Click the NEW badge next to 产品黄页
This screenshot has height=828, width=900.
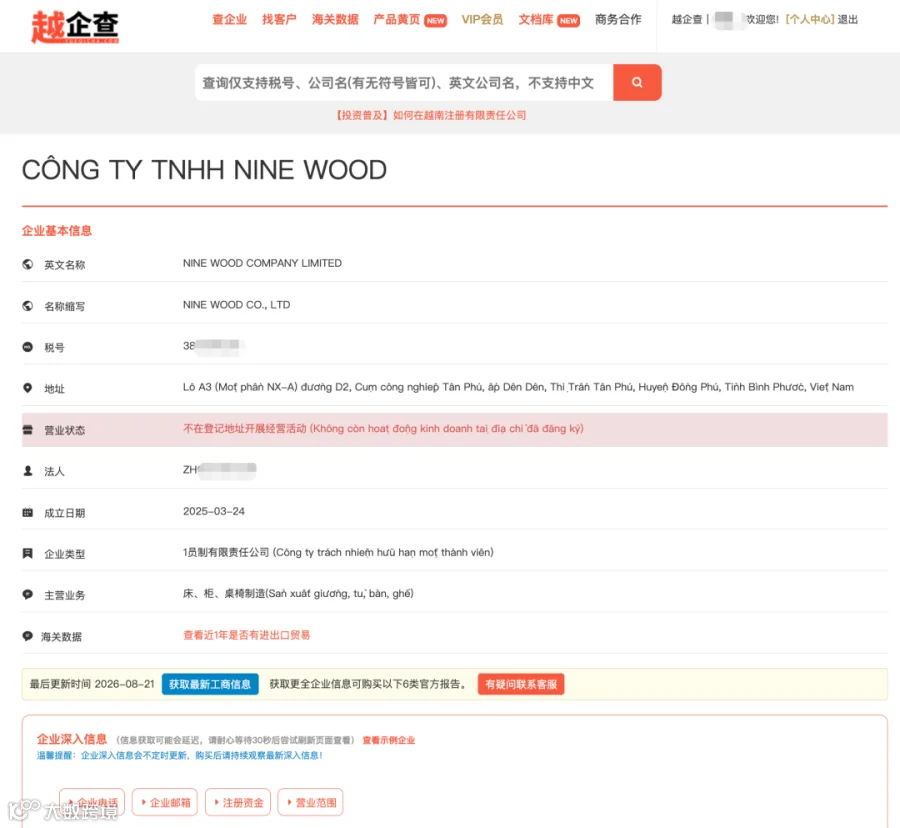(436, 21)
